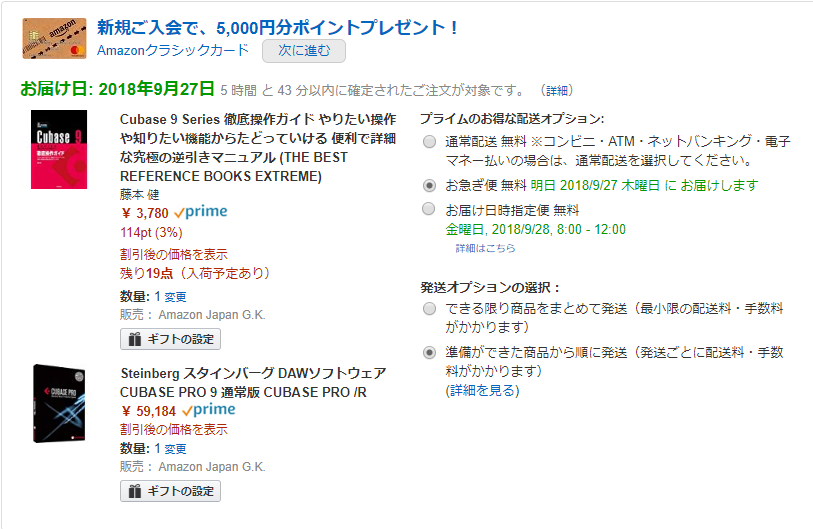This screenshot has height=529, width=813.
Task: Click the gift icon for the Cubase 9 book
Action: click(x=135, y=339)
